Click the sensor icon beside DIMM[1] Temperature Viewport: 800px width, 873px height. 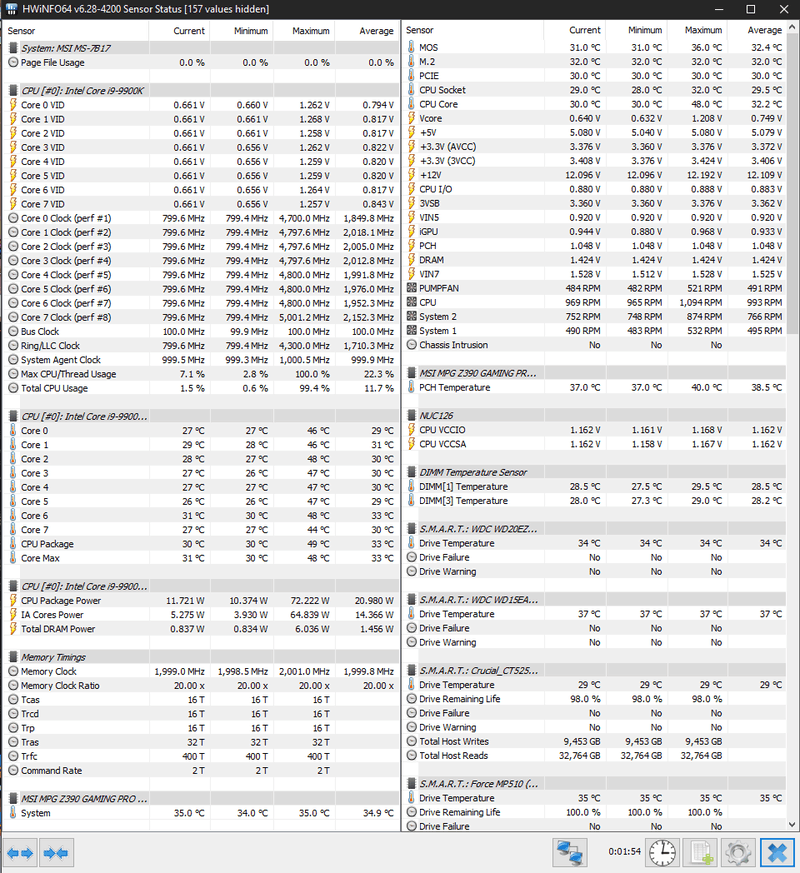(x=409, y=487)
